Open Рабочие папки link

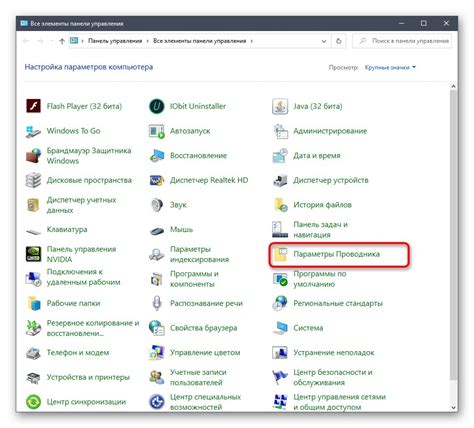click(73, 303)
